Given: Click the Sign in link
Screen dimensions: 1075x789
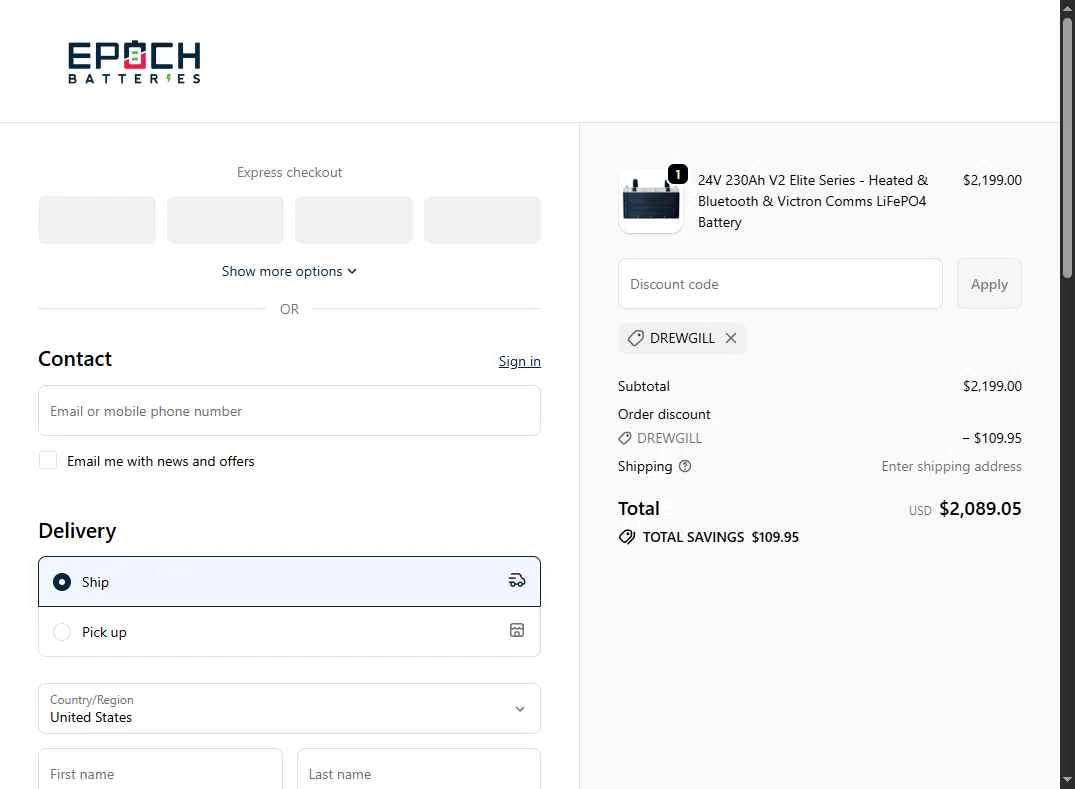Looking at the screenshot, I should point(519,361).
